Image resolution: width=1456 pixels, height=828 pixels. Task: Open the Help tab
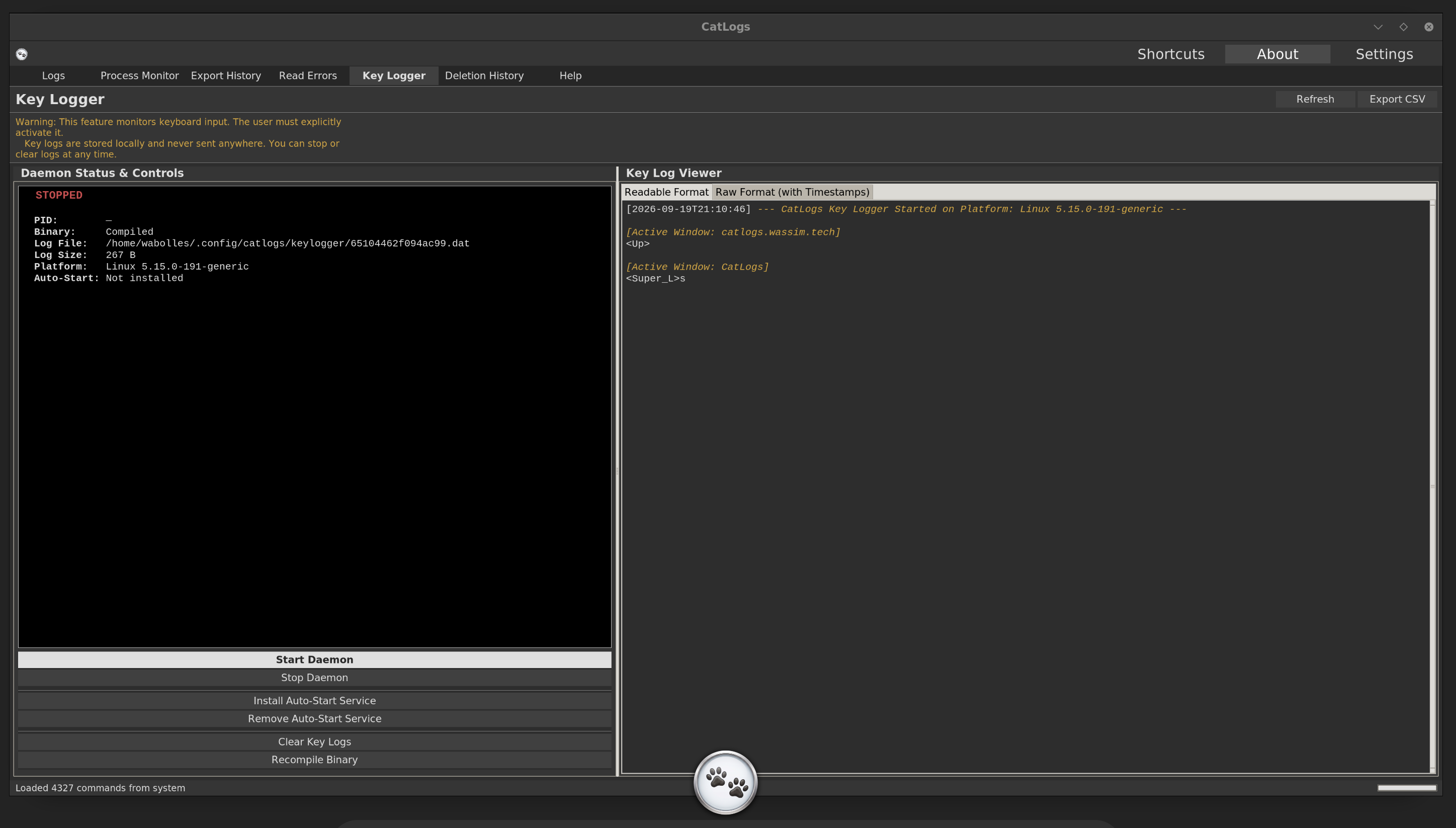coord(570,75)
